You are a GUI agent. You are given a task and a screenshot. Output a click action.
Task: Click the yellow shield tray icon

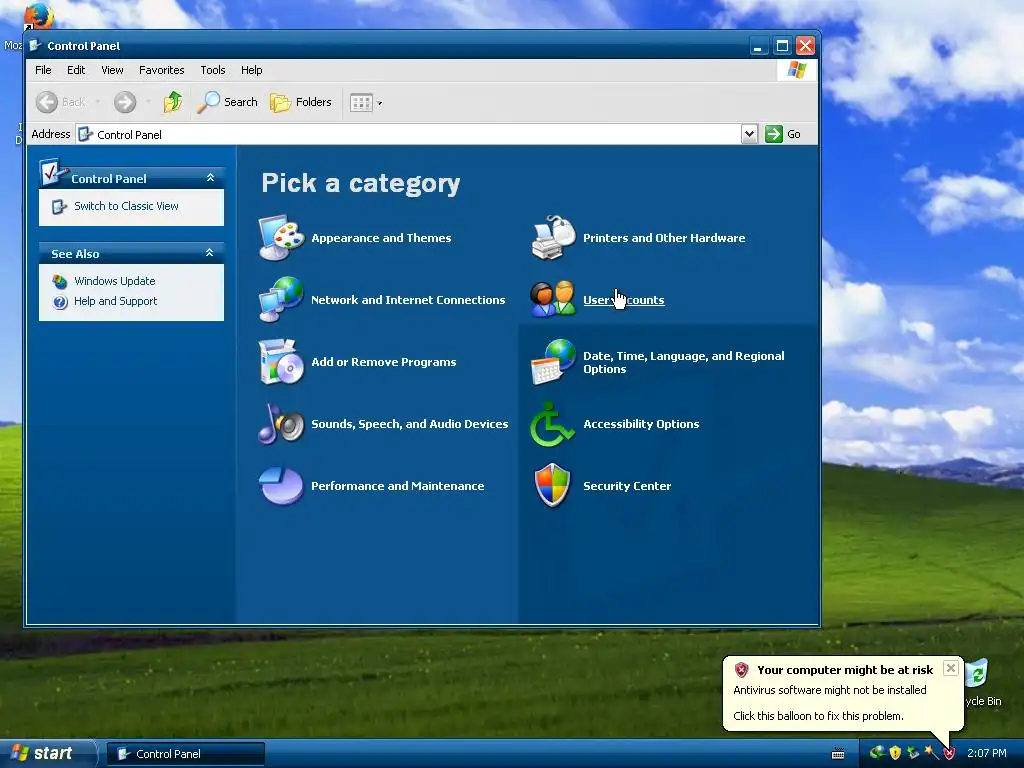pyautogui.click(x=895, y=753)
